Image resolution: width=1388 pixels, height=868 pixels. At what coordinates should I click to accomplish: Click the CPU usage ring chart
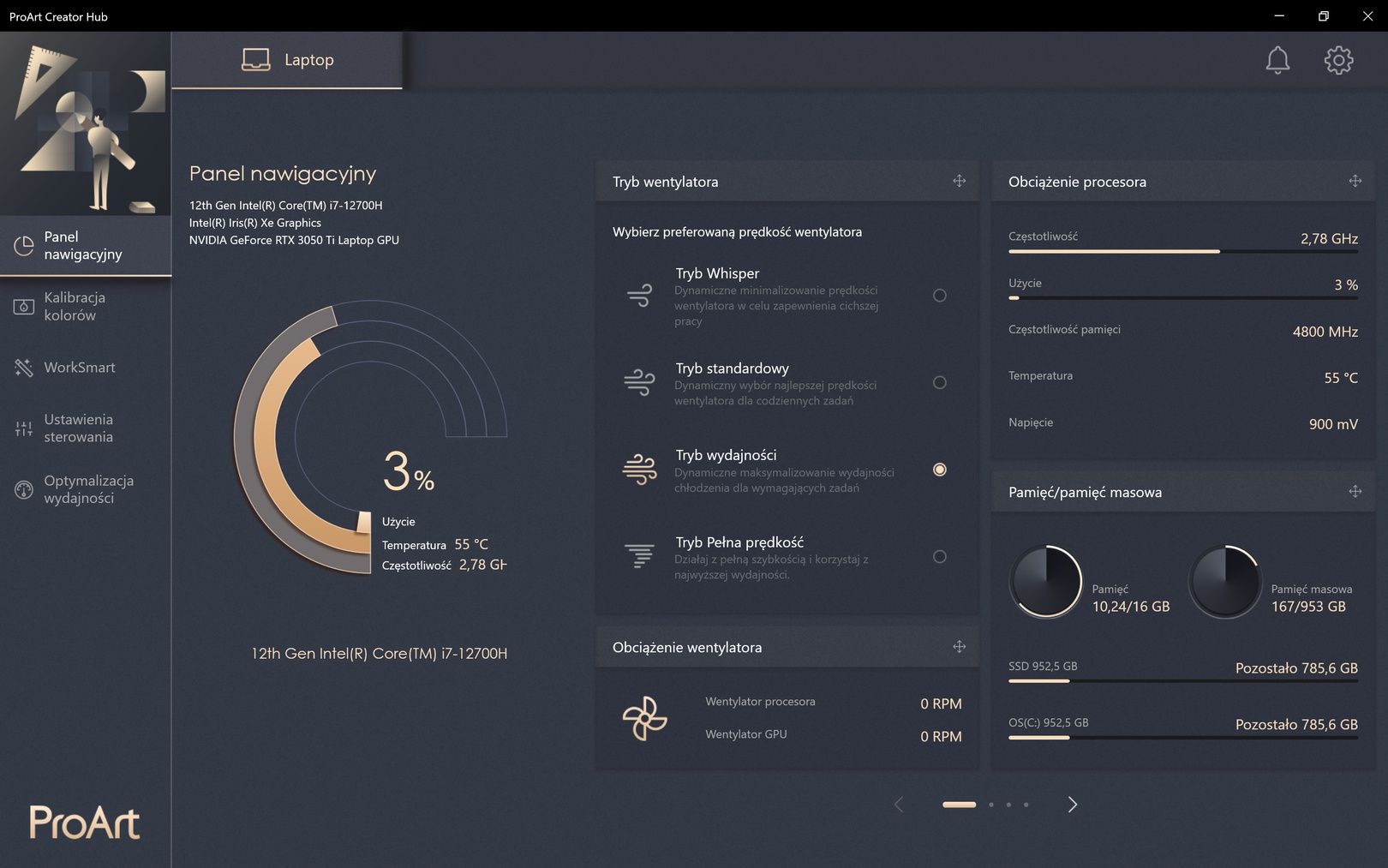tap(370, 437)
